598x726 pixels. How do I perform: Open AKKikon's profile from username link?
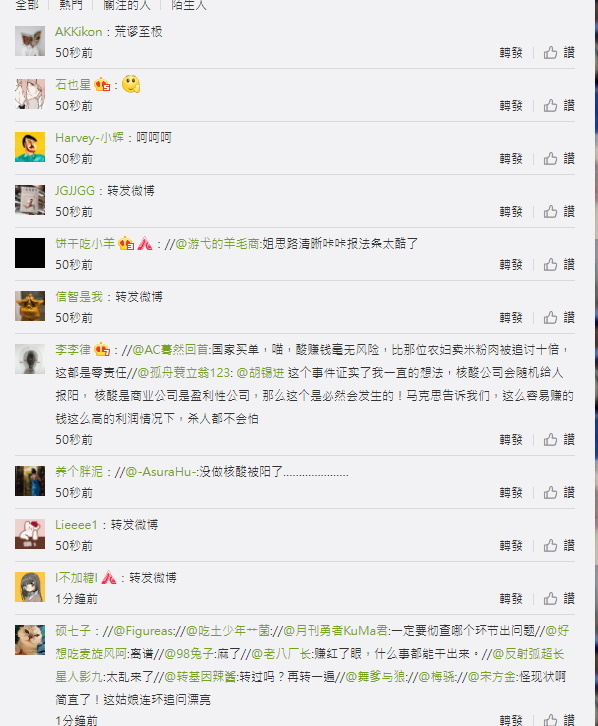78,31
